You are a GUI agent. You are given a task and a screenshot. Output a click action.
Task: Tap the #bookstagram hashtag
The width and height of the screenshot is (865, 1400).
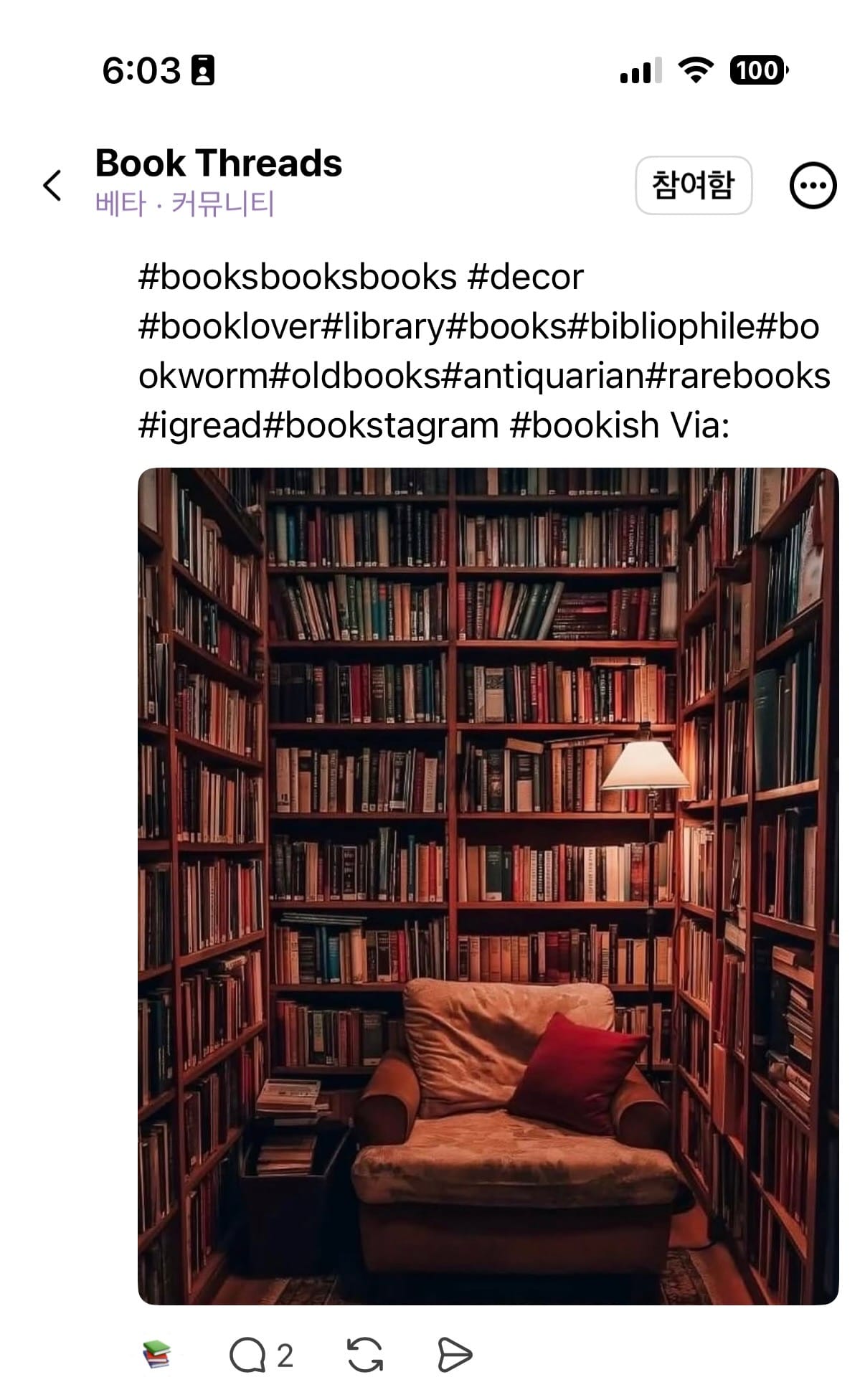(381, 425)
